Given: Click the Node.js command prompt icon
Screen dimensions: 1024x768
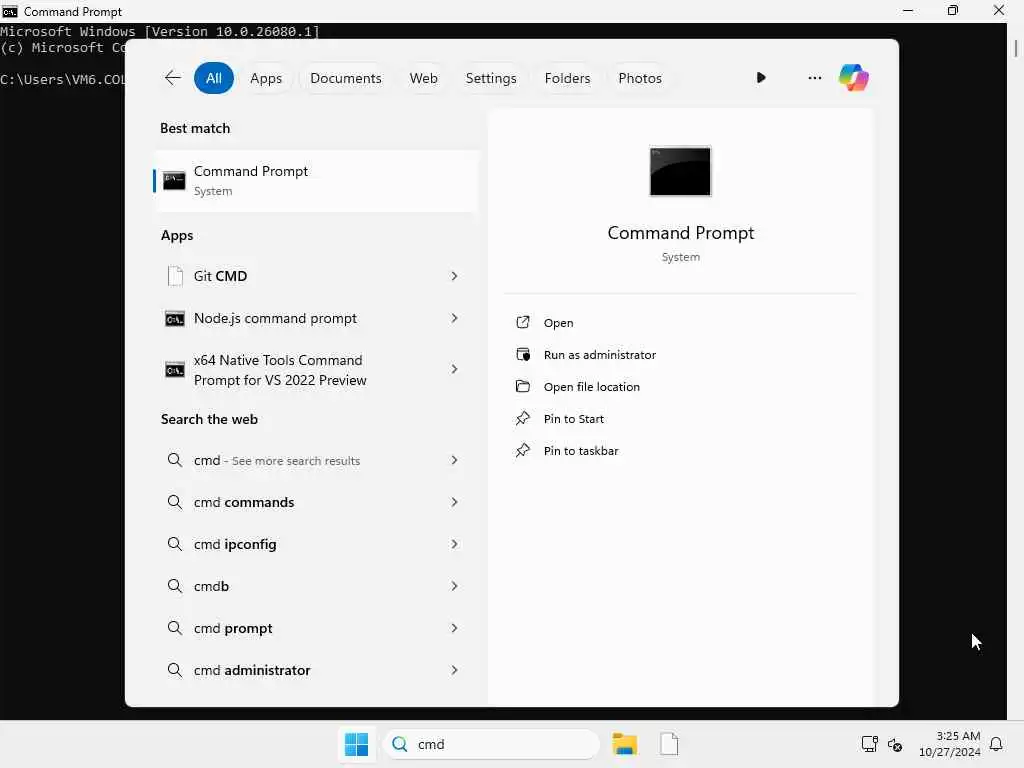Looking at the screenshot, I should pos(174,319).
